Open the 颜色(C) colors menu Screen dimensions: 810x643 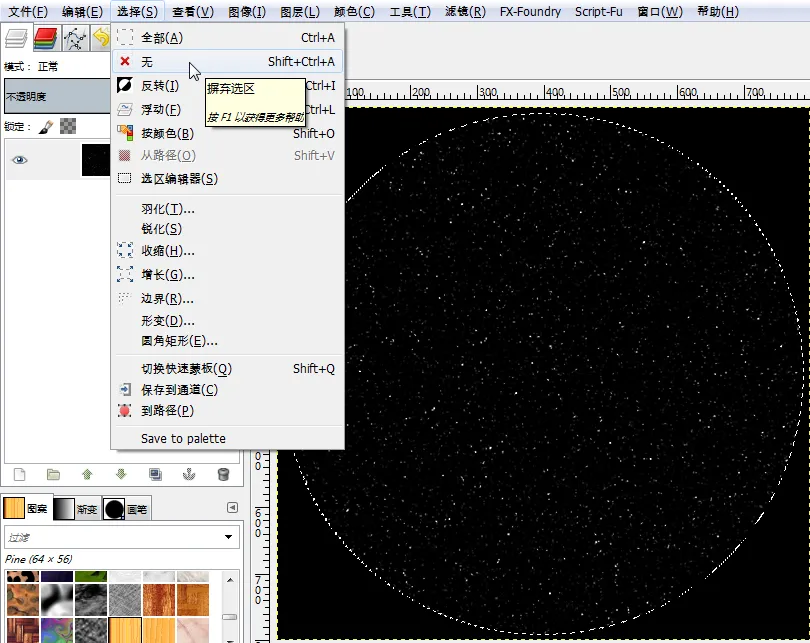coord(354,11)
